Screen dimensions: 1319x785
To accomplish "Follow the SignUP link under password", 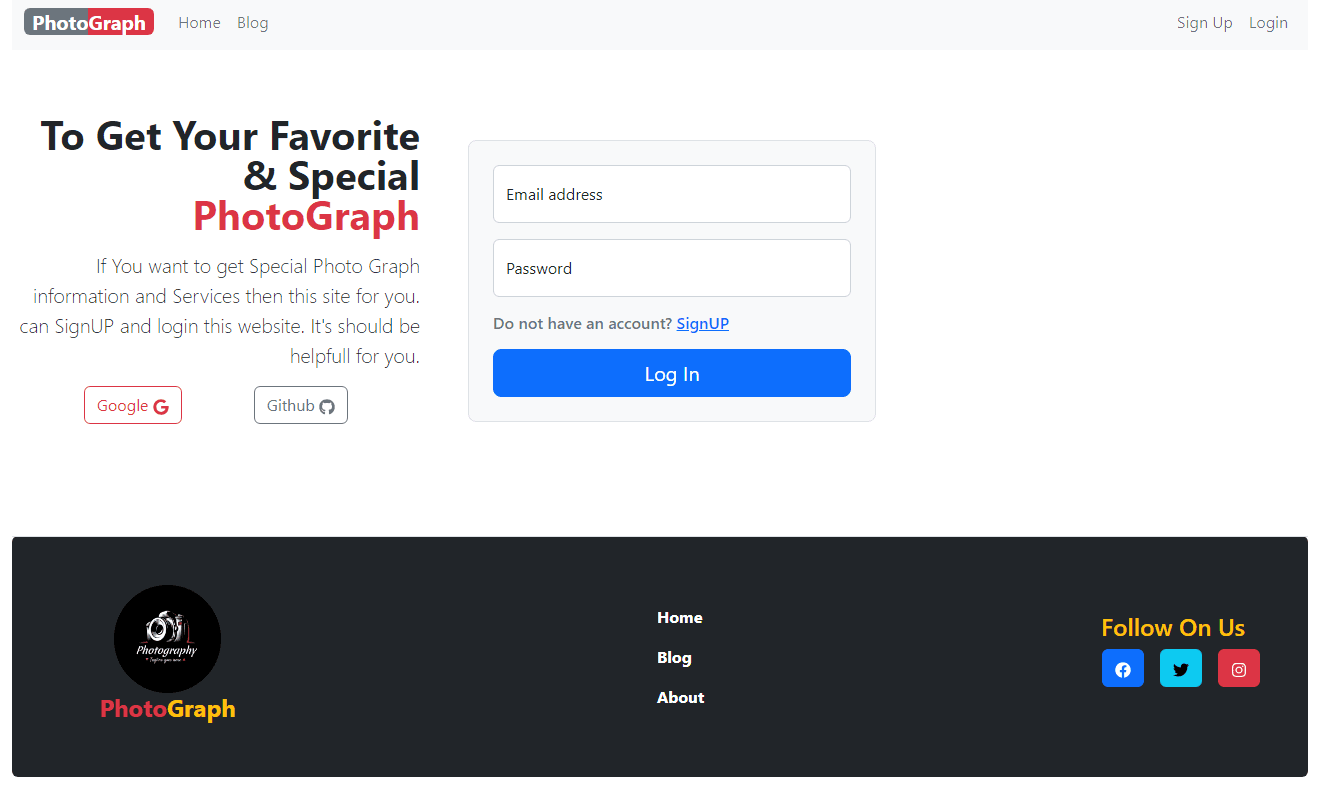I will click(702, 323).
